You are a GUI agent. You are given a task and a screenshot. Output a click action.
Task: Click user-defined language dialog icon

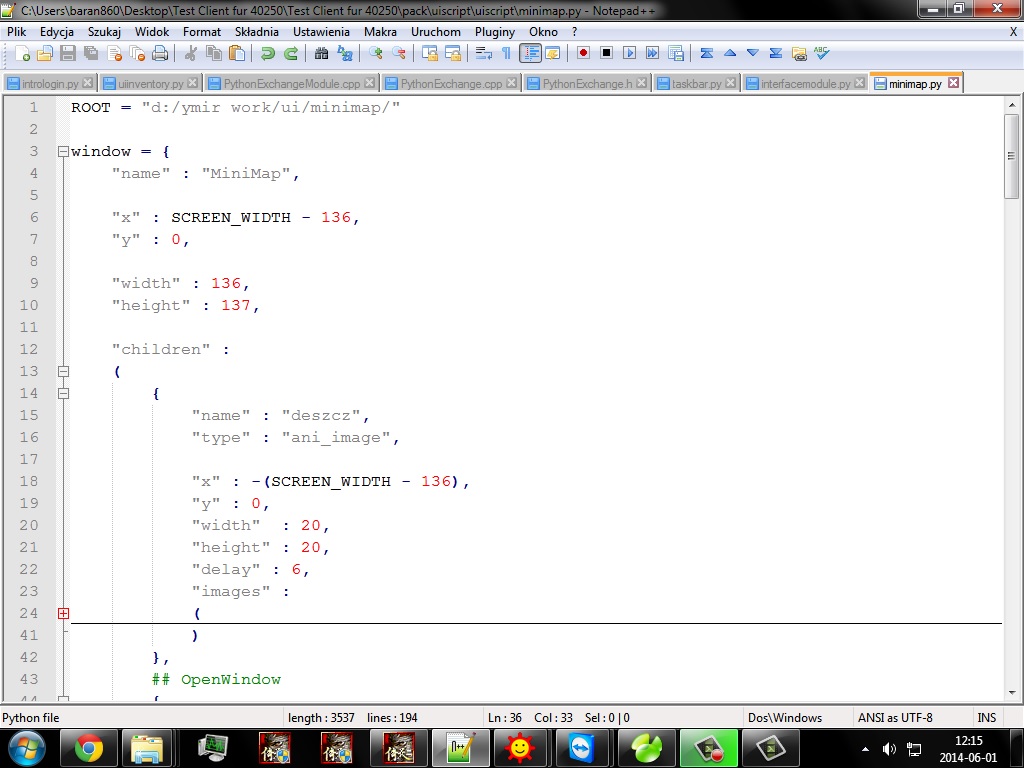[x=552, y=54]
